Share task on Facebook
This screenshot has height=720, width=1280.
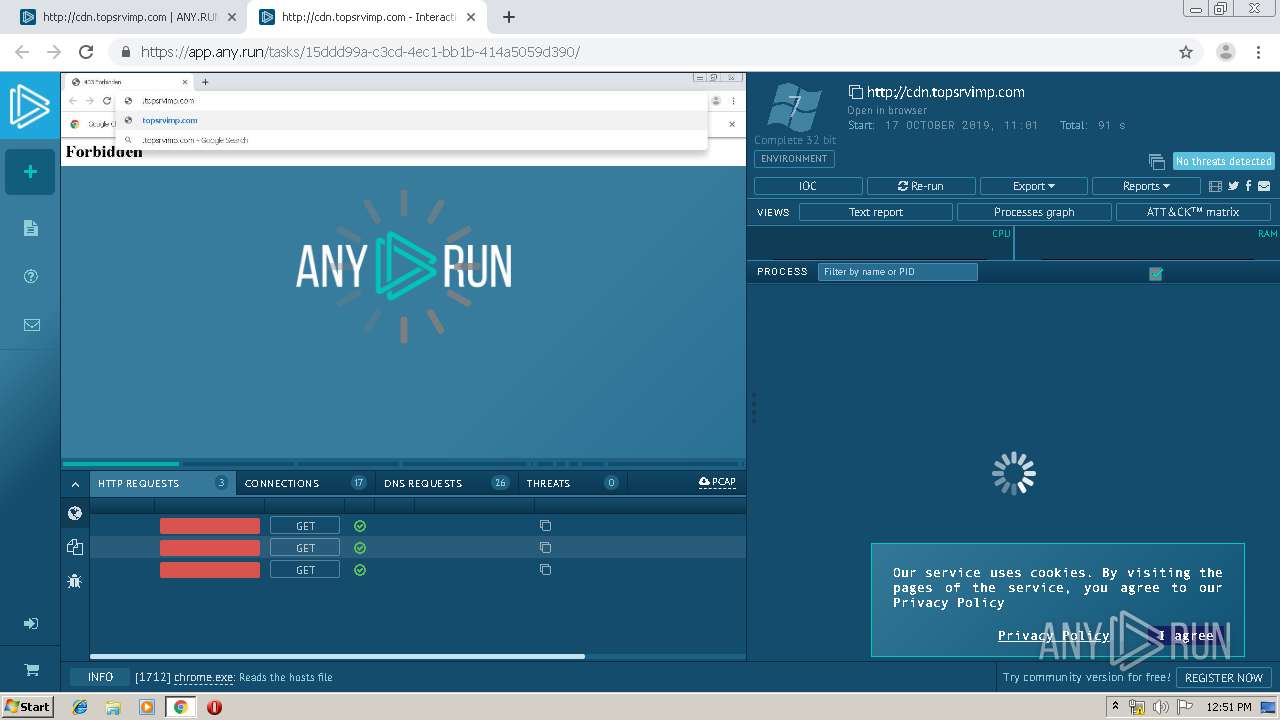(1249, 186)
